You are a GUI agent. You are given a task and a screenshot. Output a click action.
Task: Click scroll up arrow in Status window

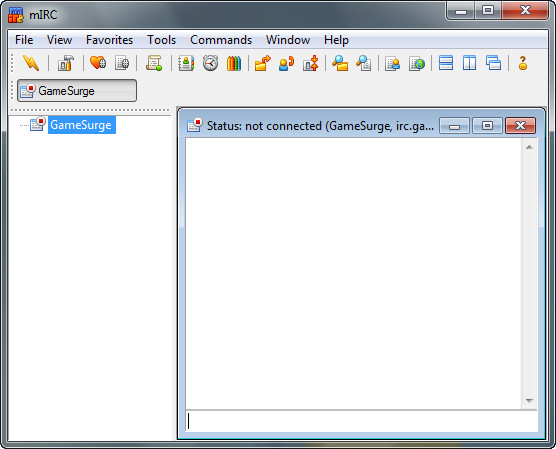(529, 147)
